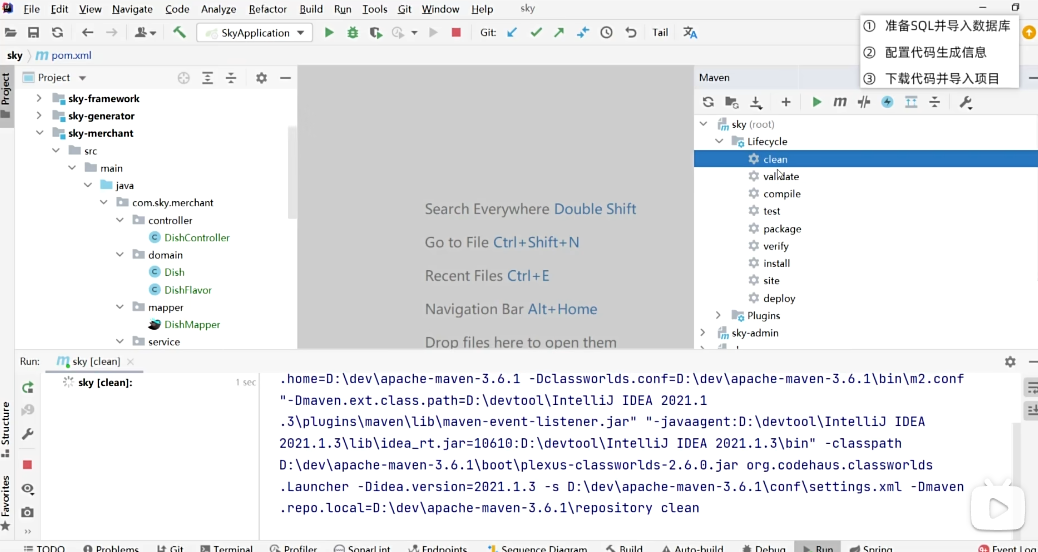Click the Build hammer icon

pyautogui.click(x=179, y=32)
